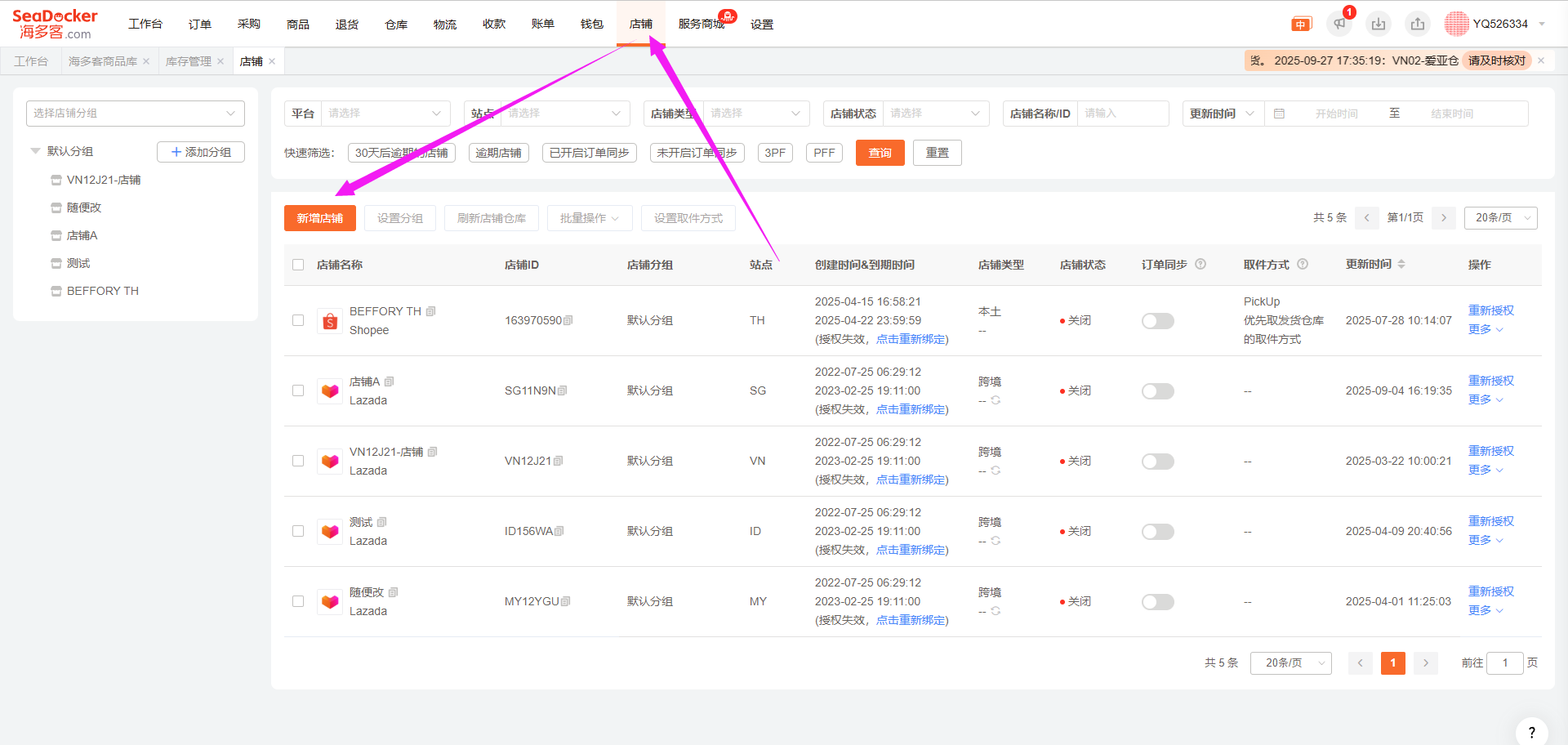Sort by update time column icon
The image size is (1568, 745).
1401,264
